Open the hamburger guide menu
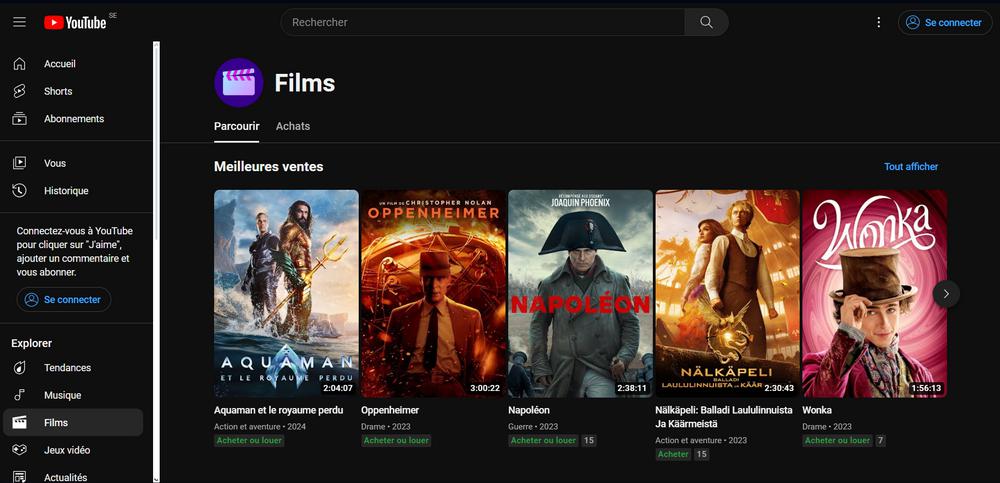Image resolution: width=1000 pixels, height=483 pixels. pyautogui.click(x=19, y=22)
